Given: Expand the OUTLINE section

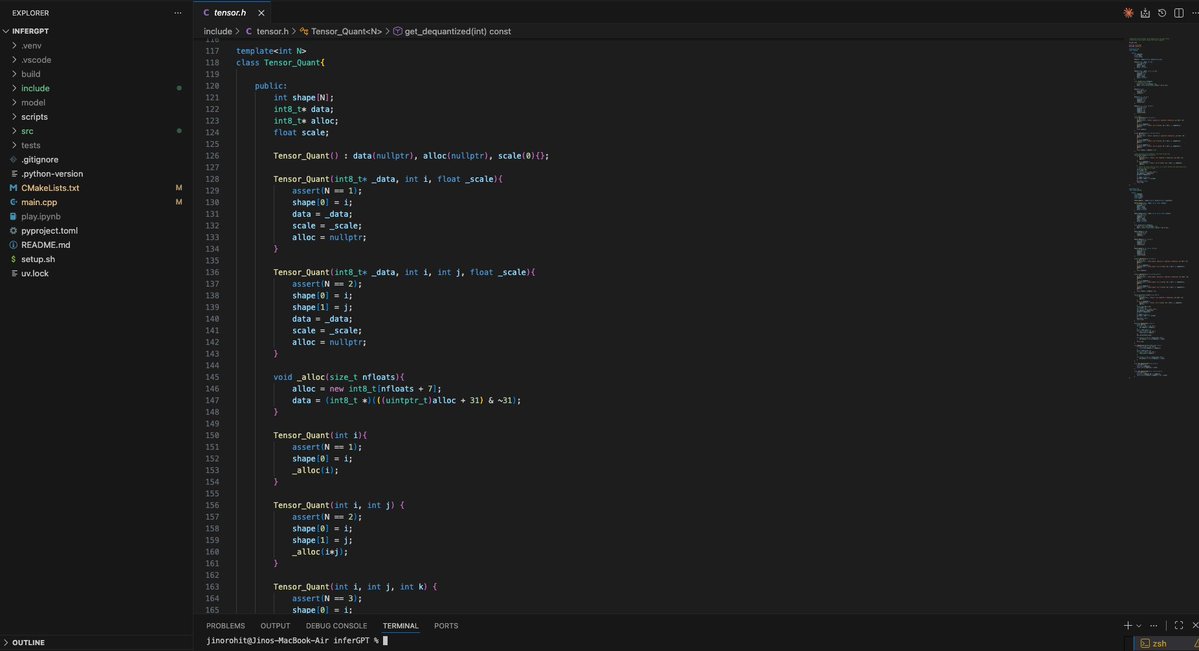Looking at the screenshot, I should (x=28, y=643).
